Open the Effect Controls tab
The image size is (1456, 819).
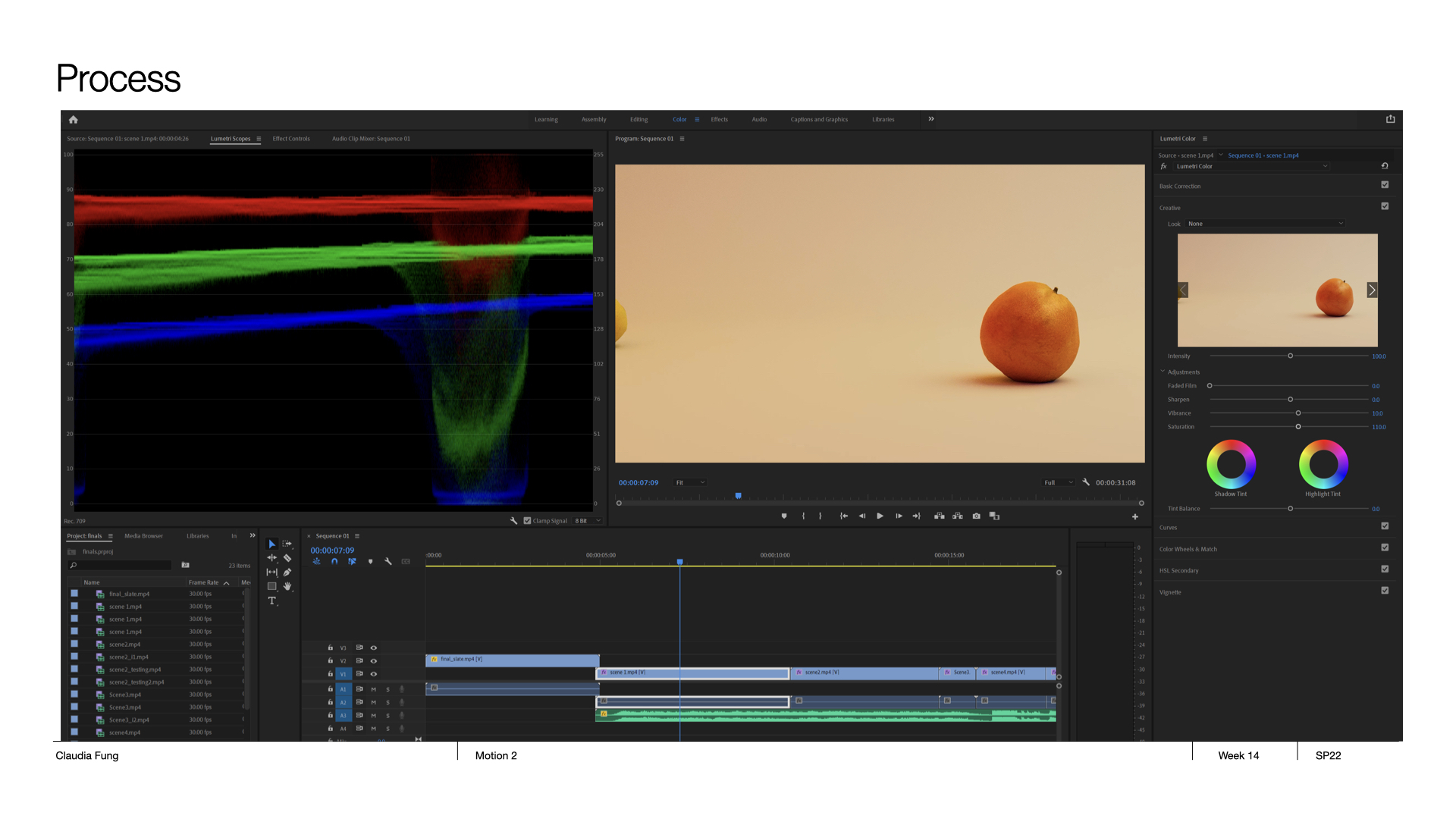click(291, 139)
